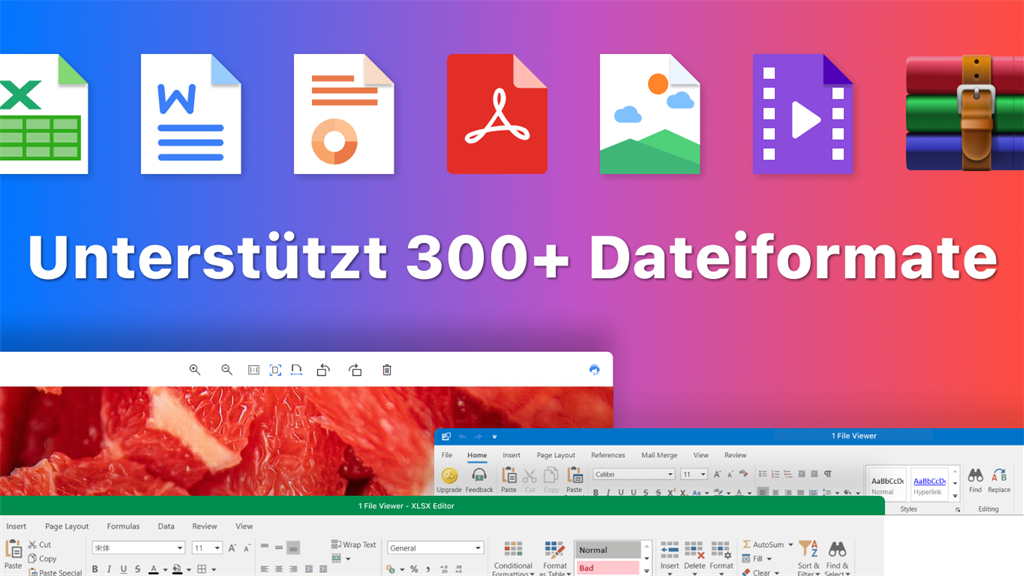Toggle Bold in the XLSX Editor ribbon
1024x576 pixels.
coord(95,569)
